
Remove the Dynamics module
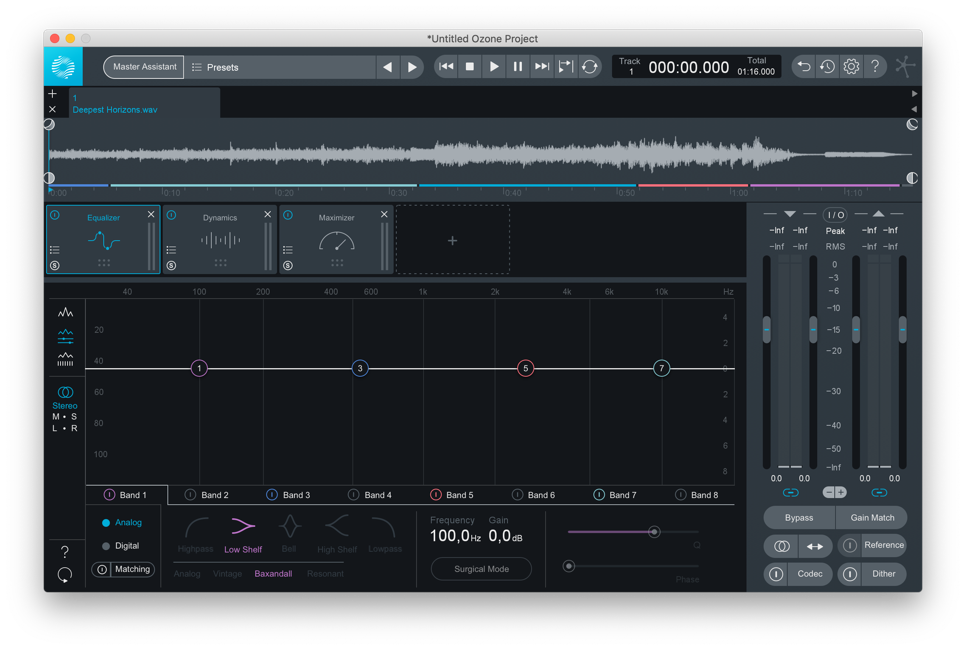[x=267, y=214]
